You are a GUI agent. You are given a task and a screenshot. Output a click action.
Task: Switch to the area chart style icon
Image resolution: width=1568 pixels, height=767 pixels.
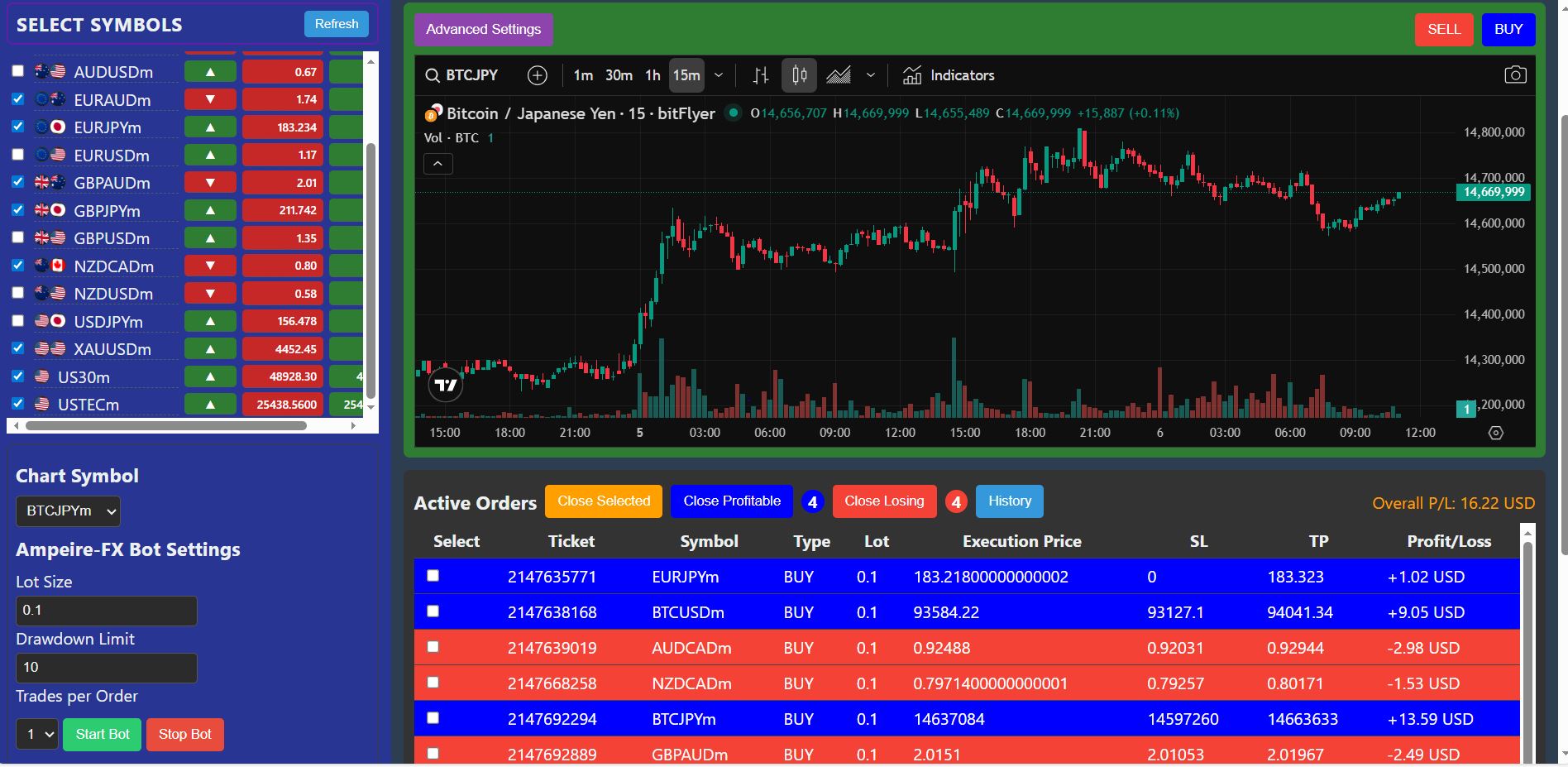[839, 74]
